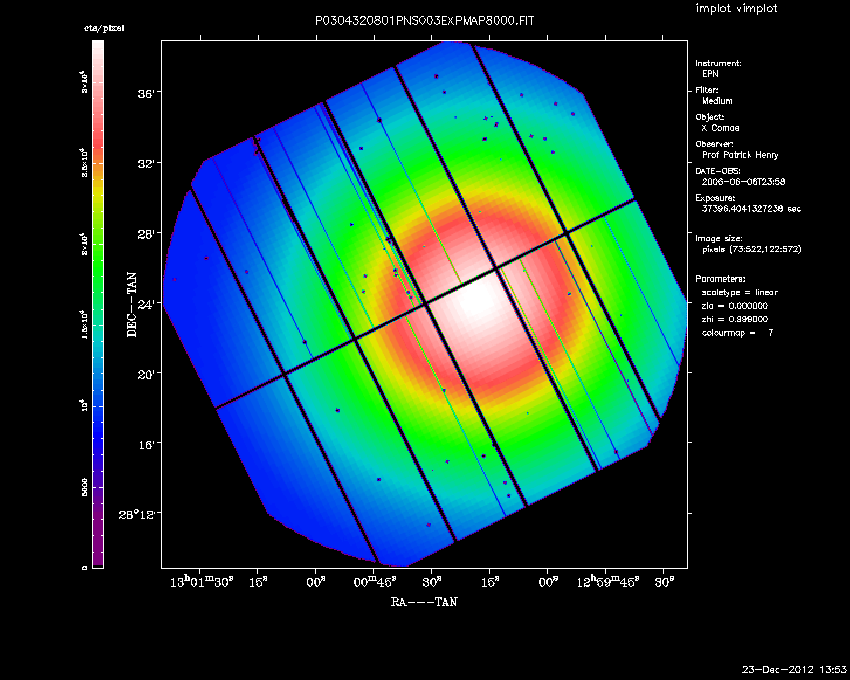This screenshot has width=850, height=680.
Task: Click the declination tick label 28°12'
Action: tap(137, 514)
